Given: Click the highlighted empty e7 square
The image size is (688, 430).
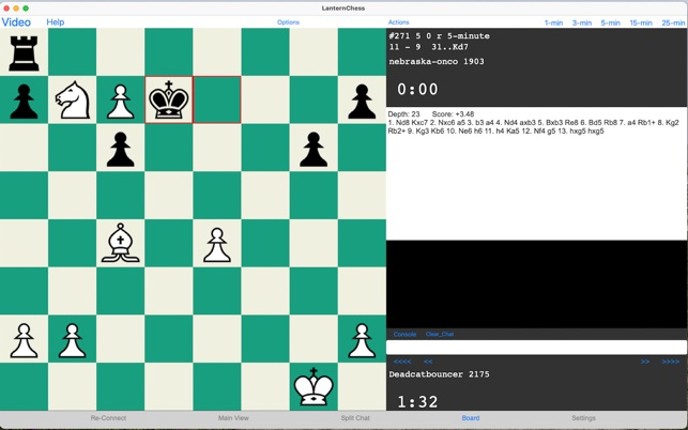Looking at the screenshot, I should click(x=217, y=100).
